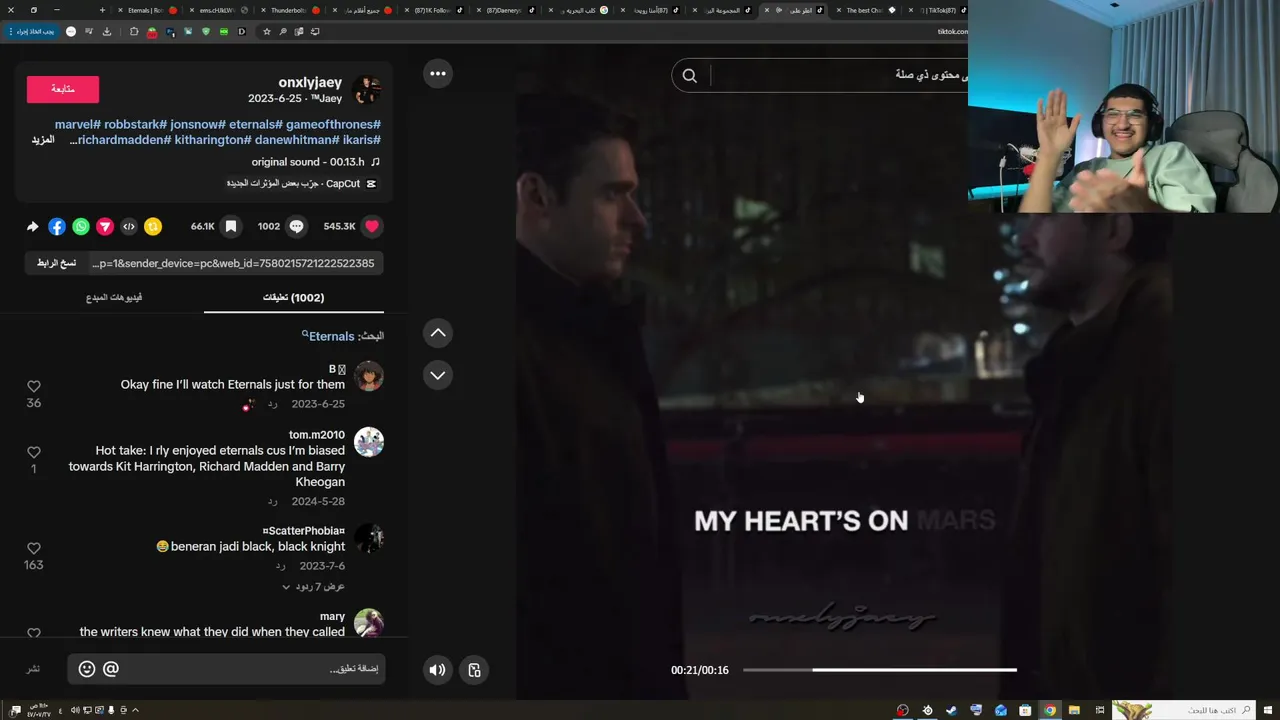
Task: Click the add comment input field
Action: coord(226,668)
